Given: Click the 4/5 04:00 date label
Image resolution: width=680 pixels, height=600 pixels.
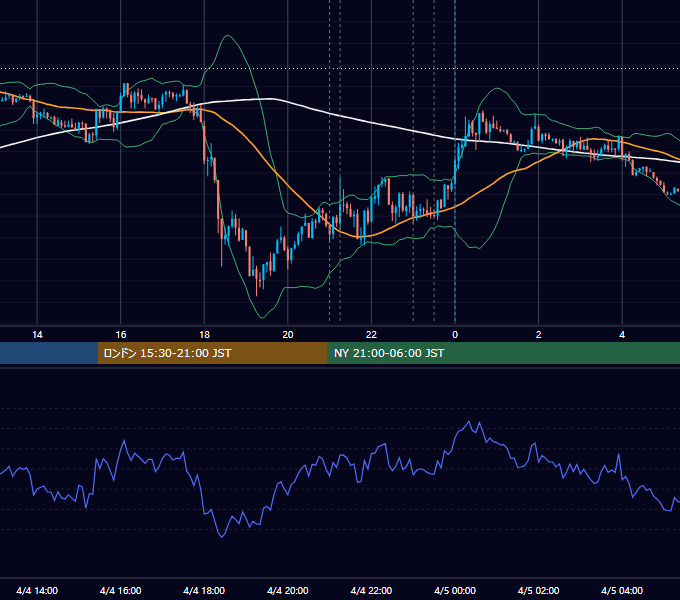Looking at the screenshot, I should [622, 591].
